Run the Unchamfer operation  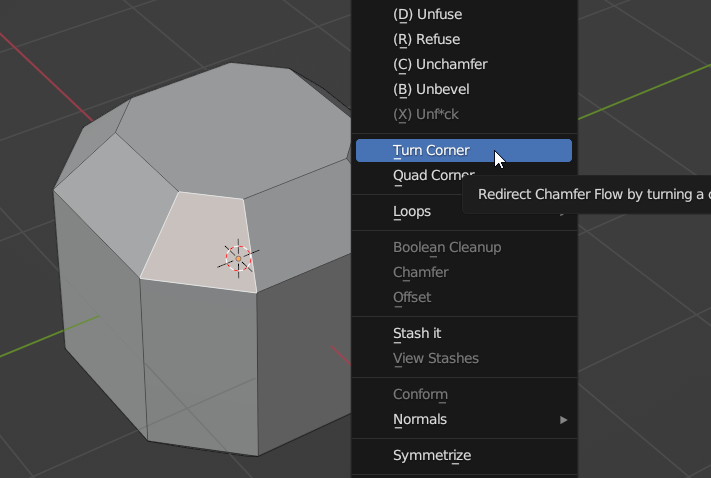click(439, 64)
